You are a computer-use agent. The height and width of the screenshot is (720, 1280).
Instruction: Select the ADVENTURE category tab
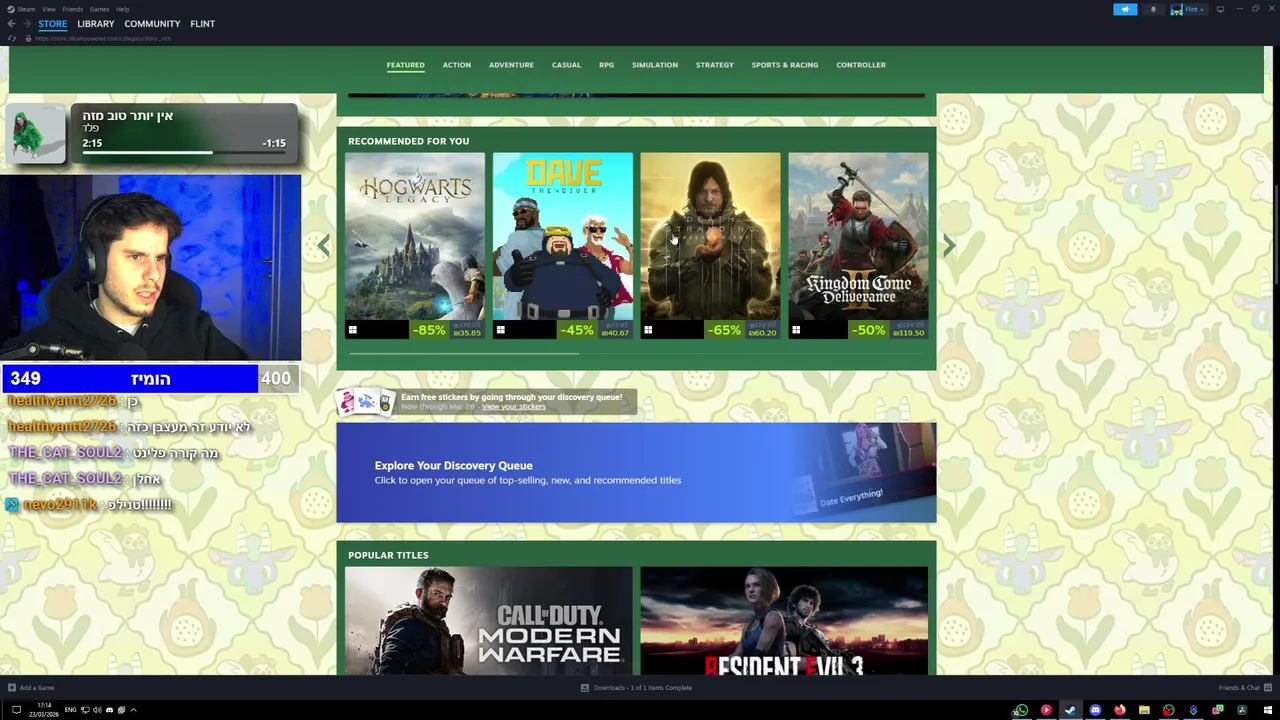tap(511, 65)
